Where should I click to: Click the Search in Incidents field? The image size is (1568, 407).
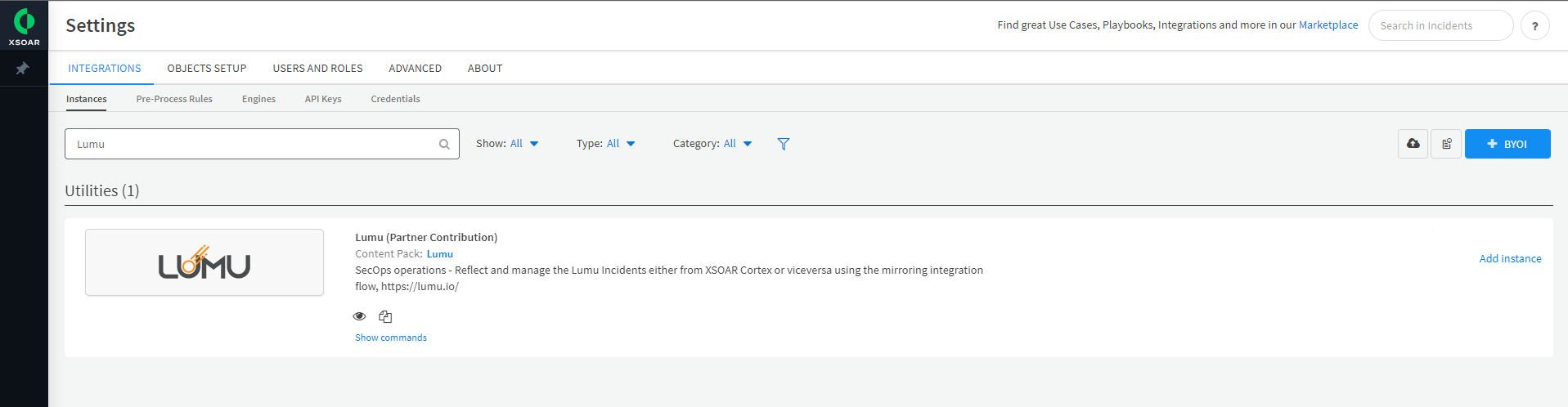(1440, 26)
